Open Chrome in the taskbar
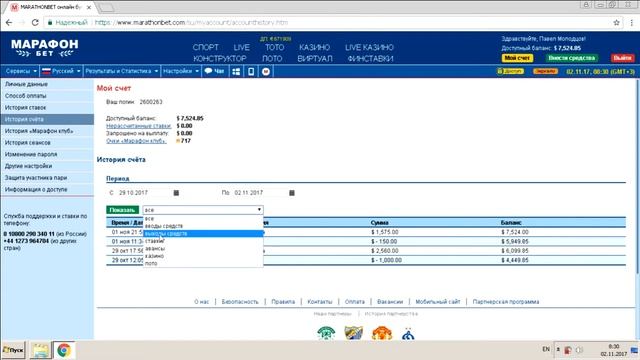Viewport: 640px width, 360px height. click(64, 350)
